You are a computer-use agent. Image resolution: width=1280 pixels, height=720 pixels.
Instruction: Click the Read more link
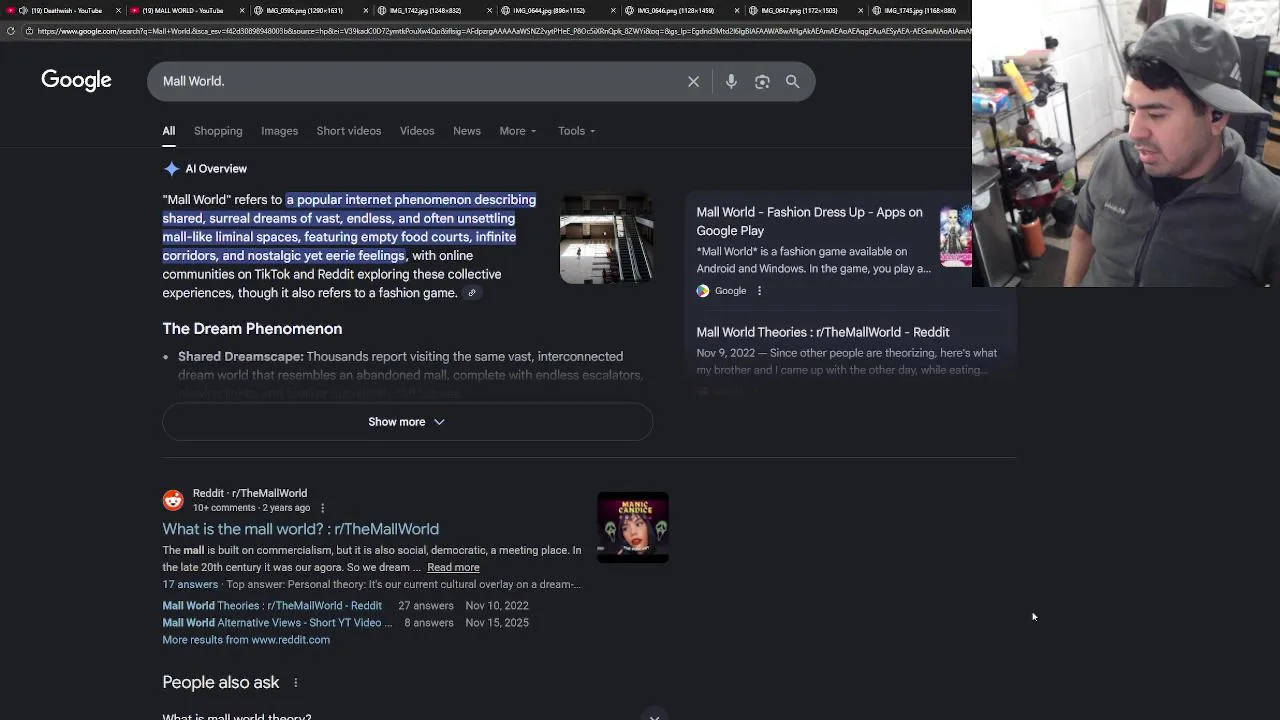click(453, 567)
